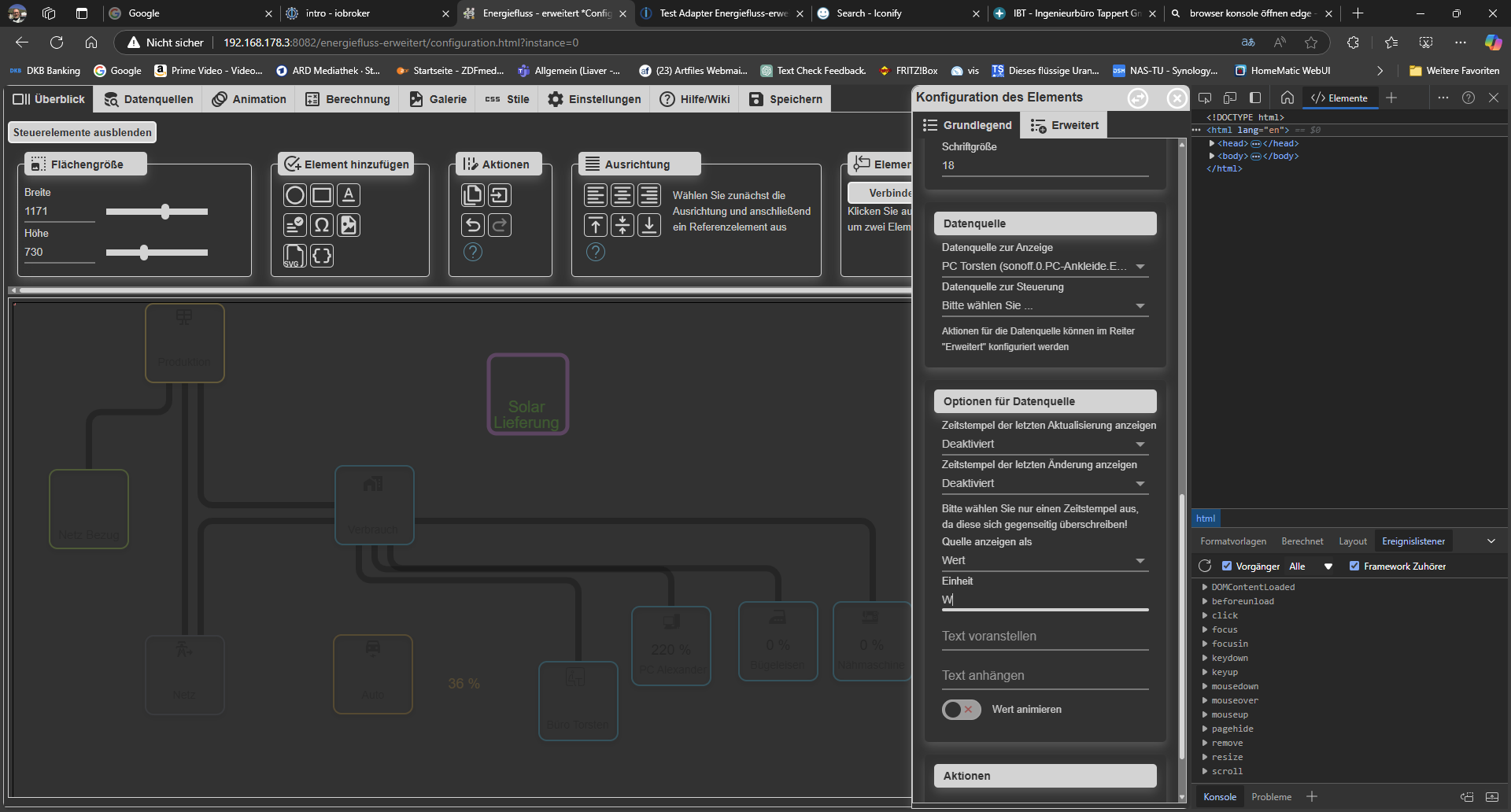Screen dimensions: 1511x812
Task: Align elements to the bottom
Action: (649, 225)
